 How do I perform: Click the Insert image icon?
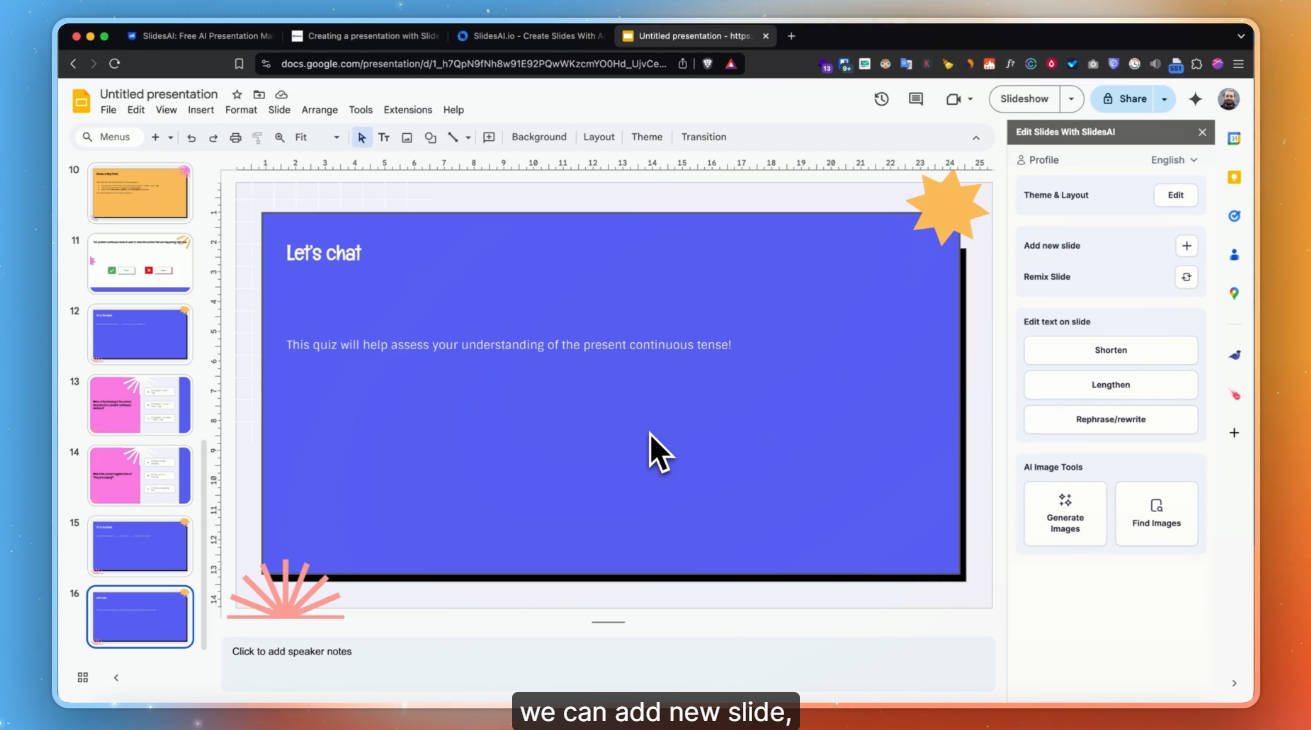[x=407, y=138]
